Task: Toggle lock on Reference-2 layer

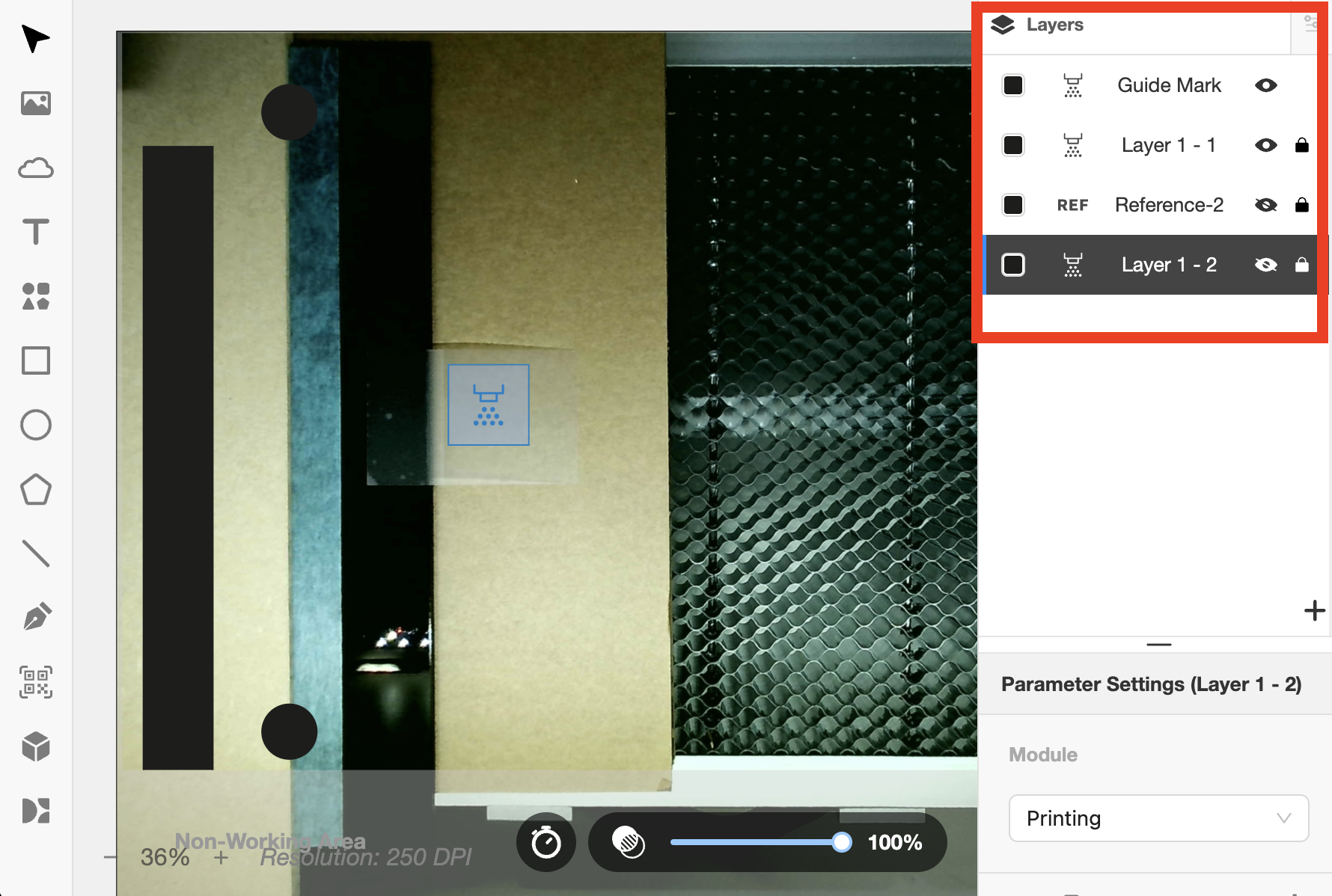Action: pos(1302,205)
